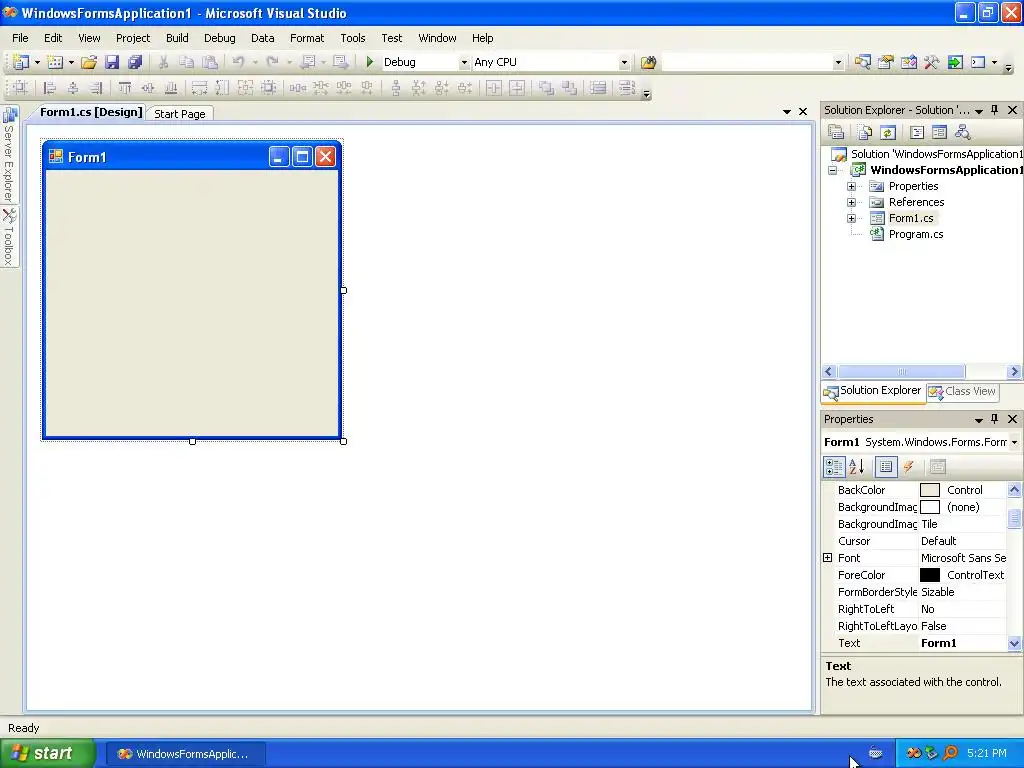Click the View Designer icon in Solution Explorer
1024x768 pixels.
pyautogui.click(x=939, y=133)
